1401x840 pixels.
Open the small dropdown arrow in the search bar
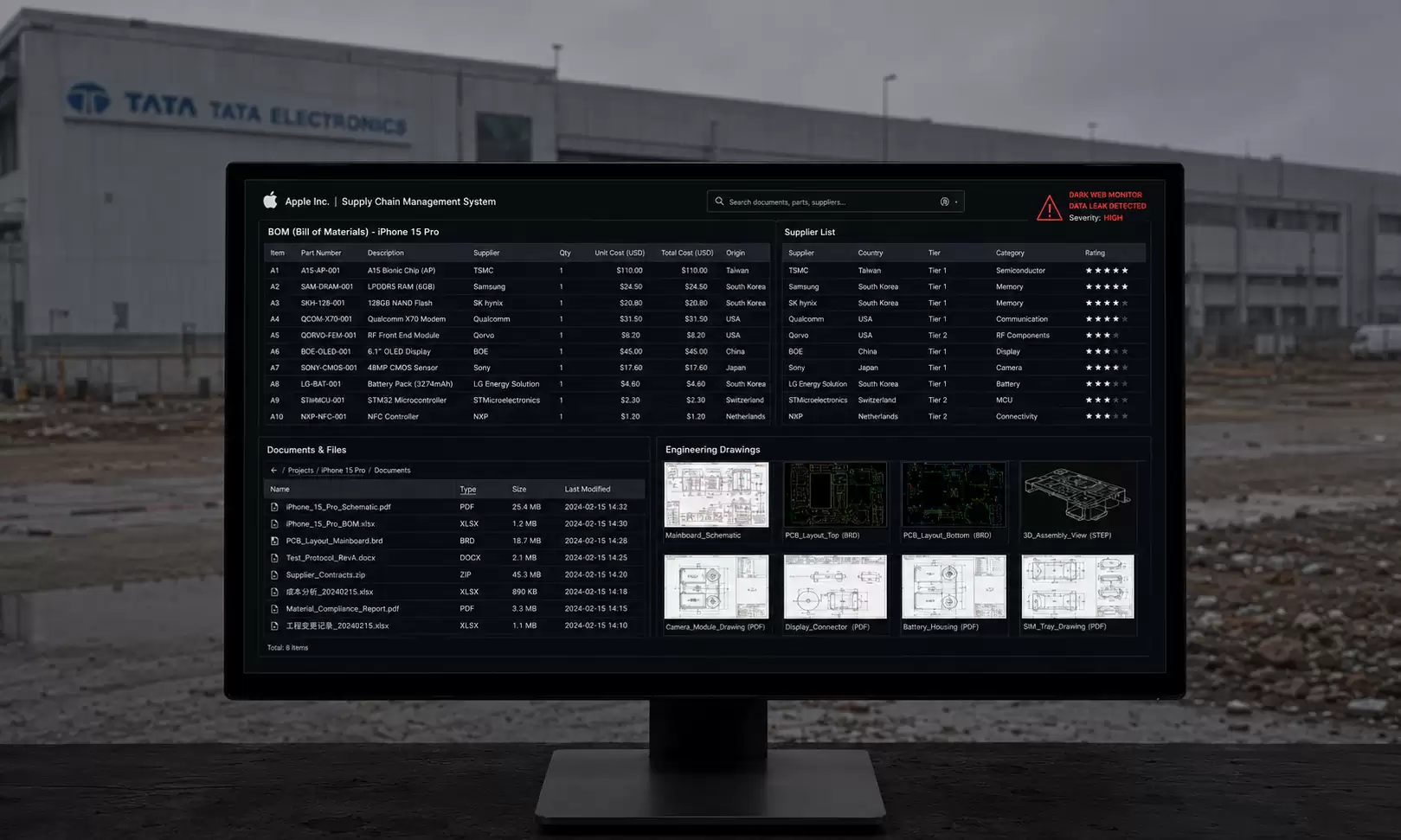pyautogui.click(x=956, y=202)
